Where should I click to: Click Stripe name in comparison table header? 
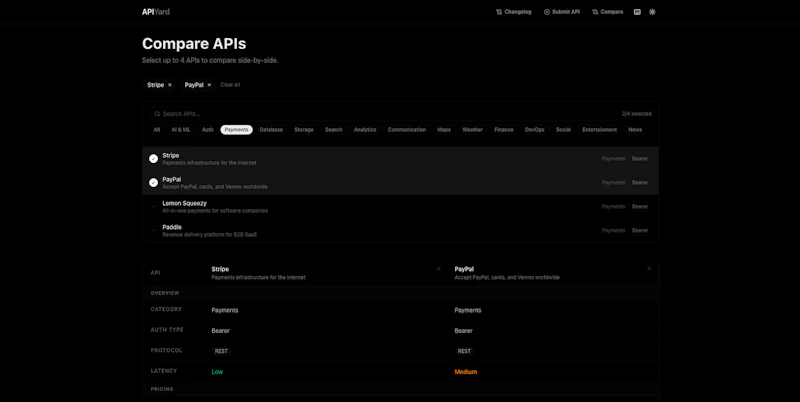[x=220, y=269]
